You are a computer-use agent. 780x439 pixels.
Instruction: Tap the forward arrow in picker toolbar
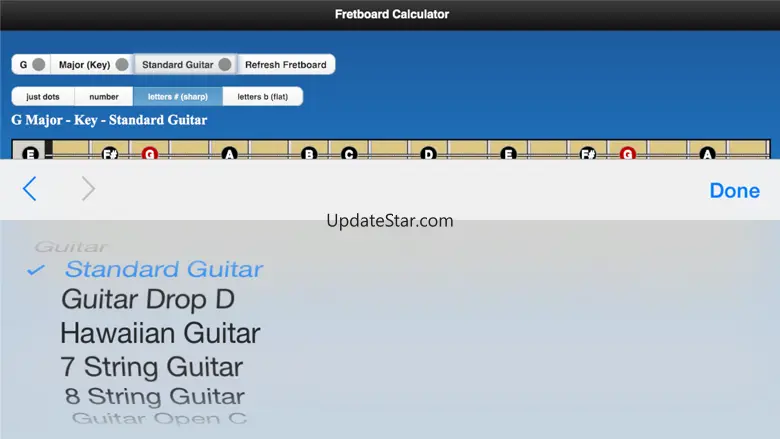[88, 189]
